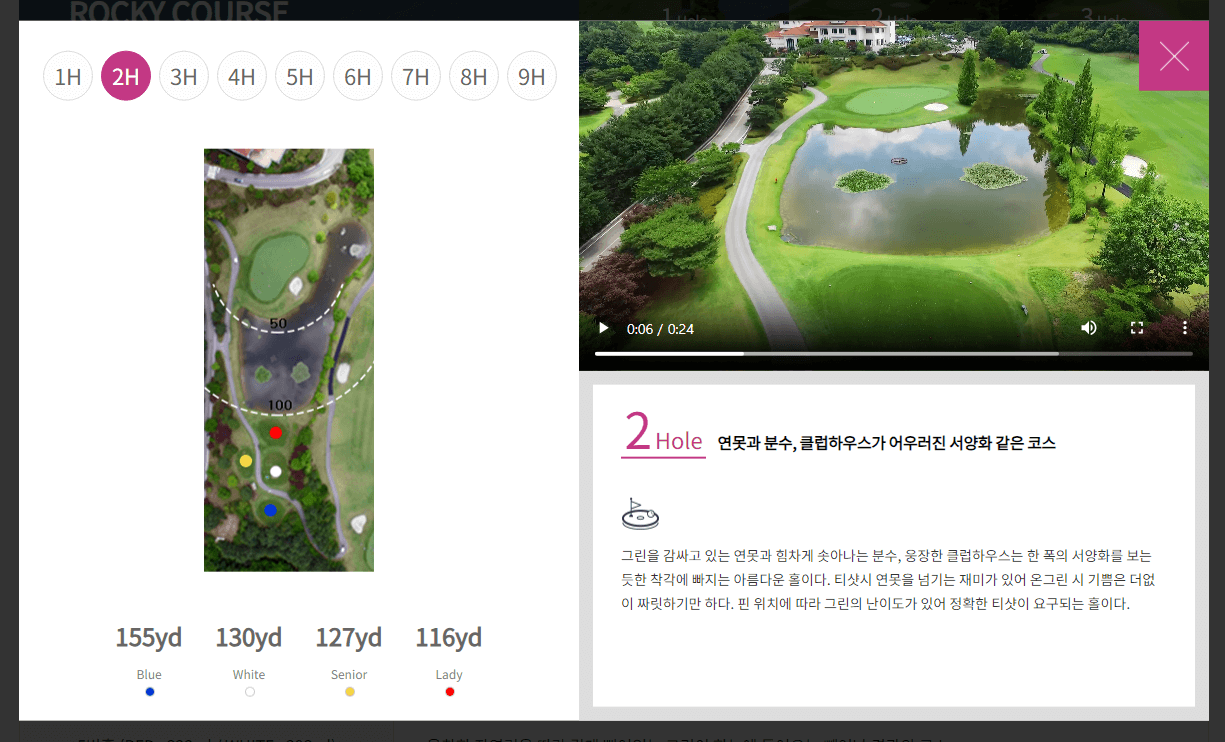This screenshot has height=742, width=1225.
Task: Select the Lady tee red marker dot
Action: point(449,691)
